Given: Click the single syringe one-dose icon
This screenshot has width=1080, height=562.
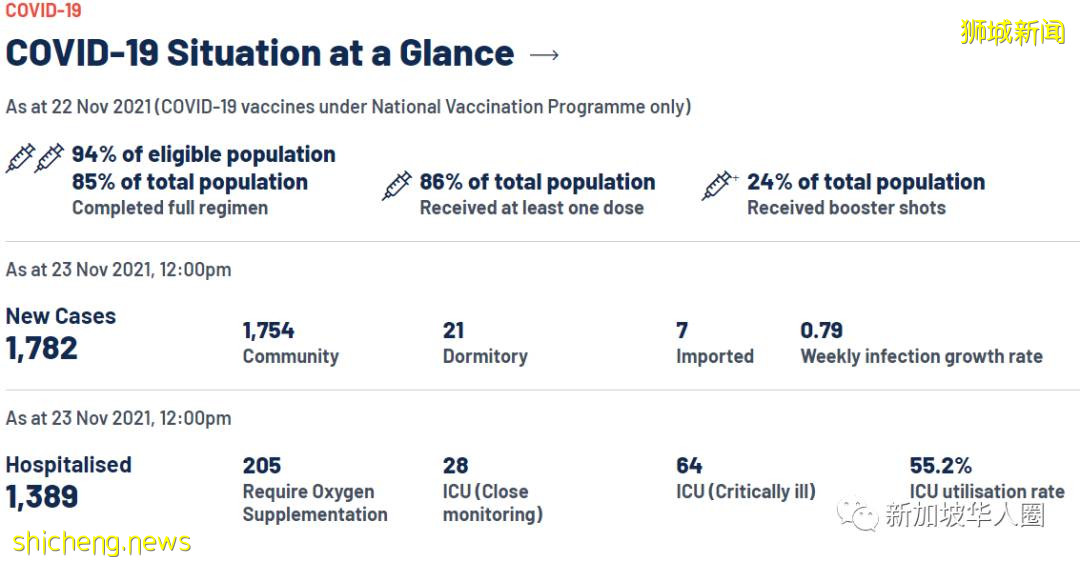Looking at the screenshot, I should [x=396, y=185].
